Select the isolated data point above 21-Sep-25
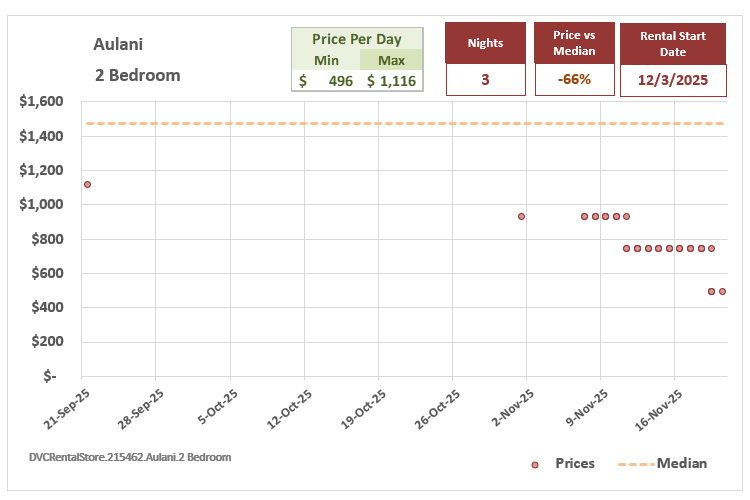 [x=87, y=184]
